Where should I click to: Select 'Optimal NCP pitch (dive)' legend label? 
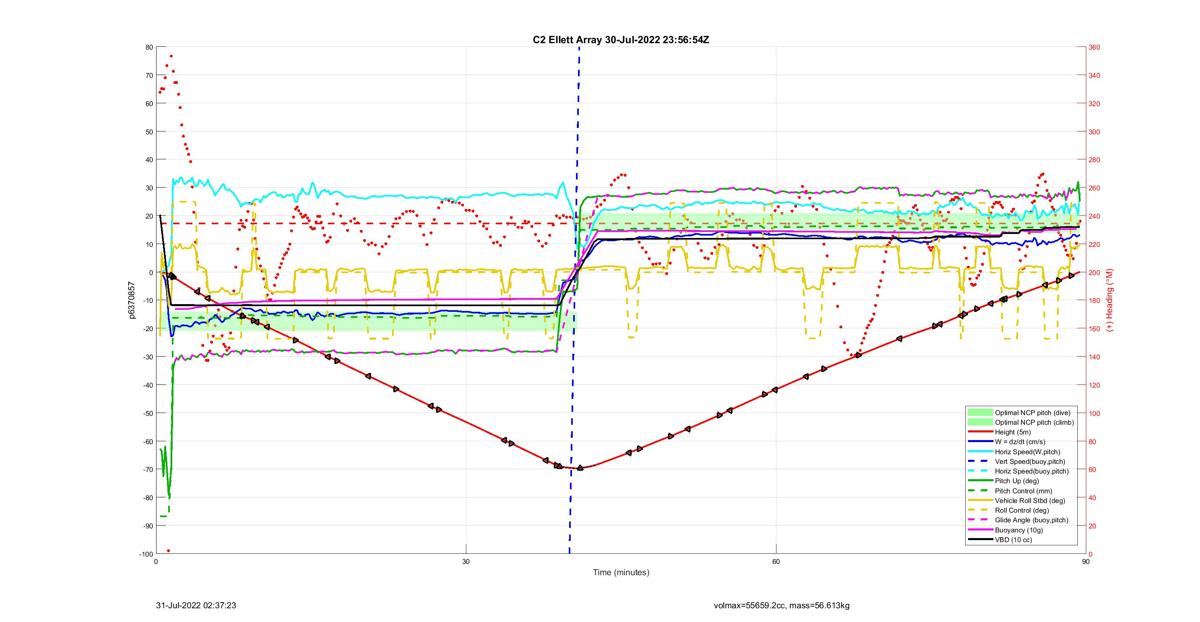(1033, 412)
